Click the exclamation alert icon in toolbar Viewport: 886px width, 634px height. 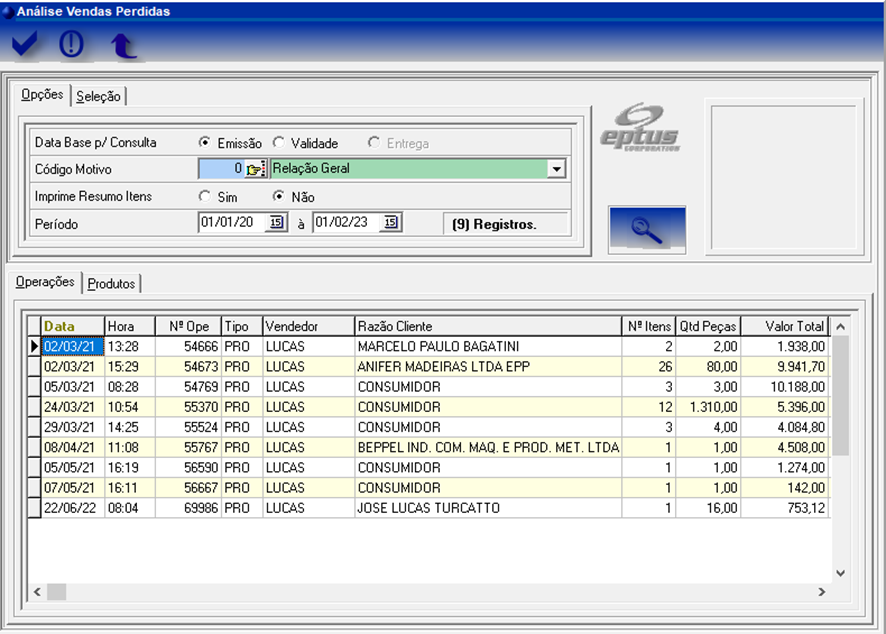(x=71, y=45)
